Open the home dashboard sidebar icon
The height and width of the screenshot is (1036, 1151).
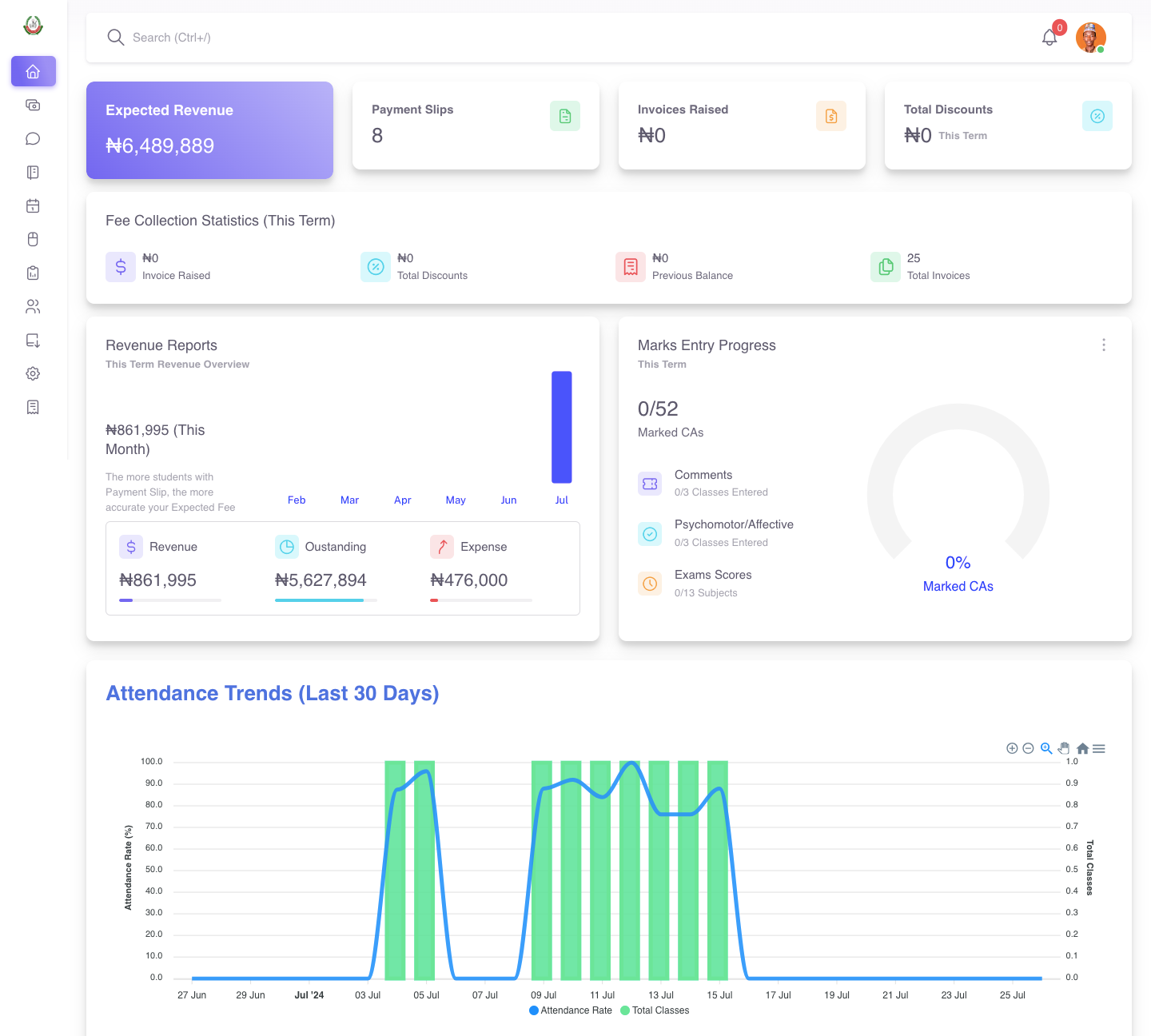click(x=33, y=71)
